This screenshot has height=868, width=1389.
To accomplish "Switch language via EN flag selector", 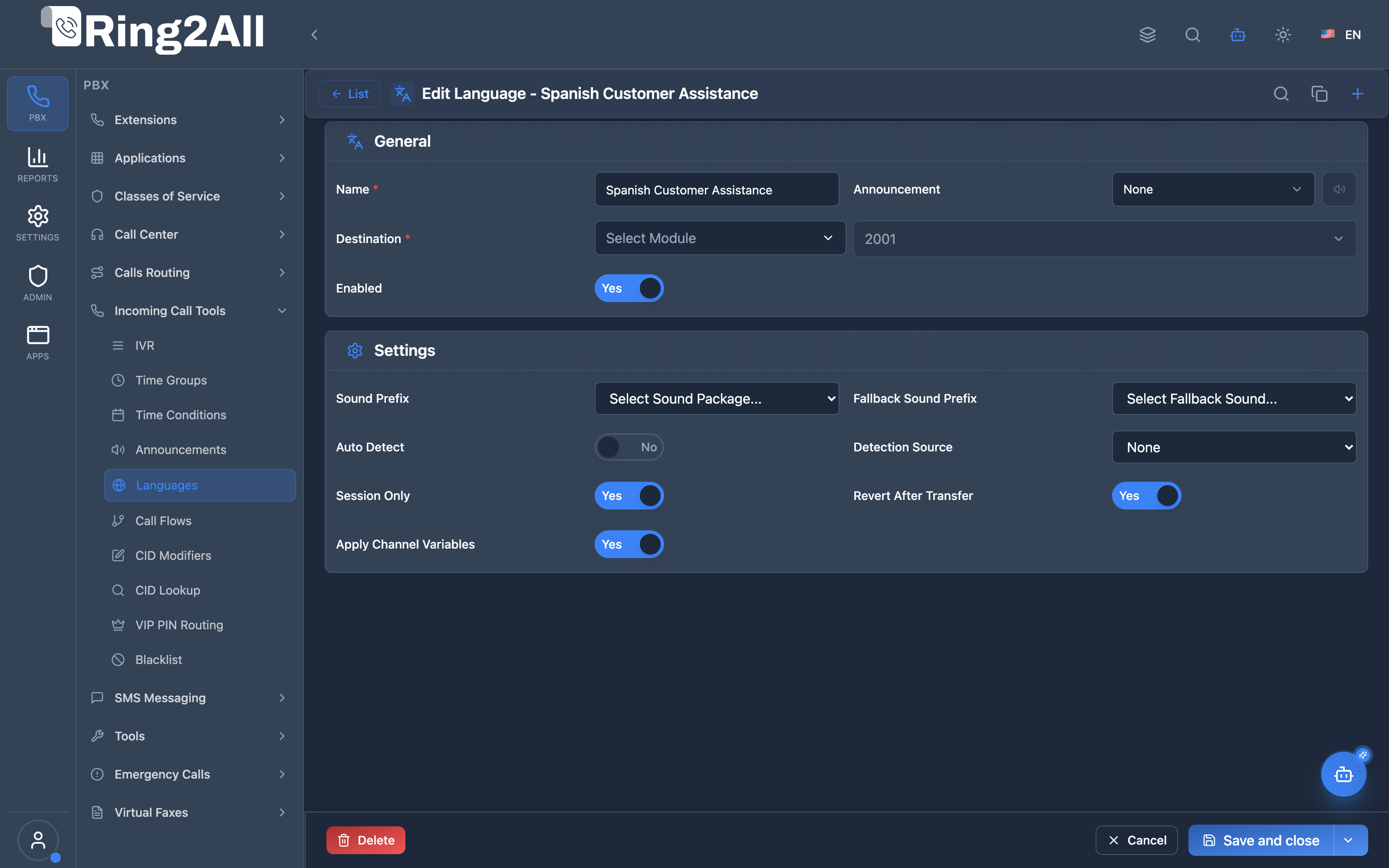I will tap(1340, 34).
